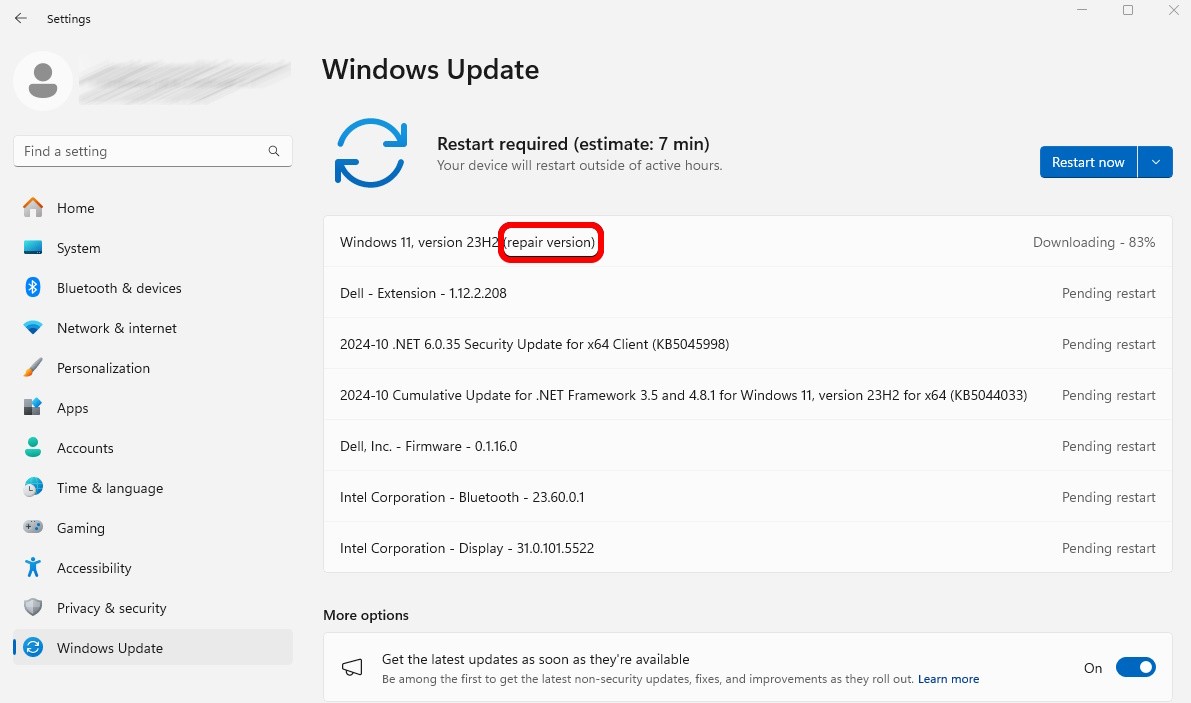Click the back arrow in title bar

click(x=20, y=19)
